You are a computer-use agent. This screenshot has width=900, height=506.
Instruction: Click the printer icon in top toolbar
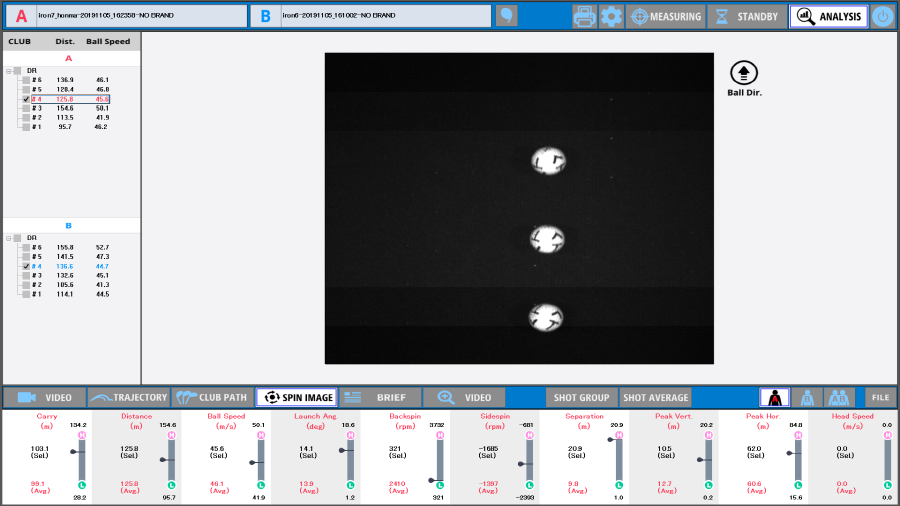point(585,17)
